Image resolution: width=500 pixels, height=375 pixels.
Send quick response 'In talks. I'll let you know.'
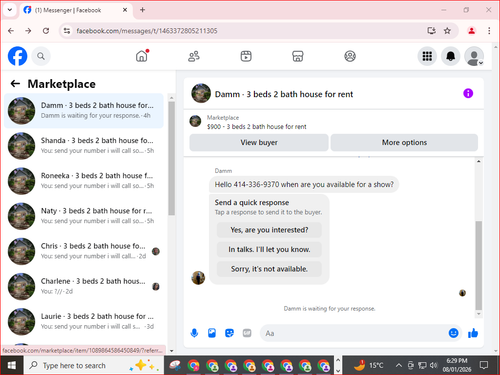269,249
